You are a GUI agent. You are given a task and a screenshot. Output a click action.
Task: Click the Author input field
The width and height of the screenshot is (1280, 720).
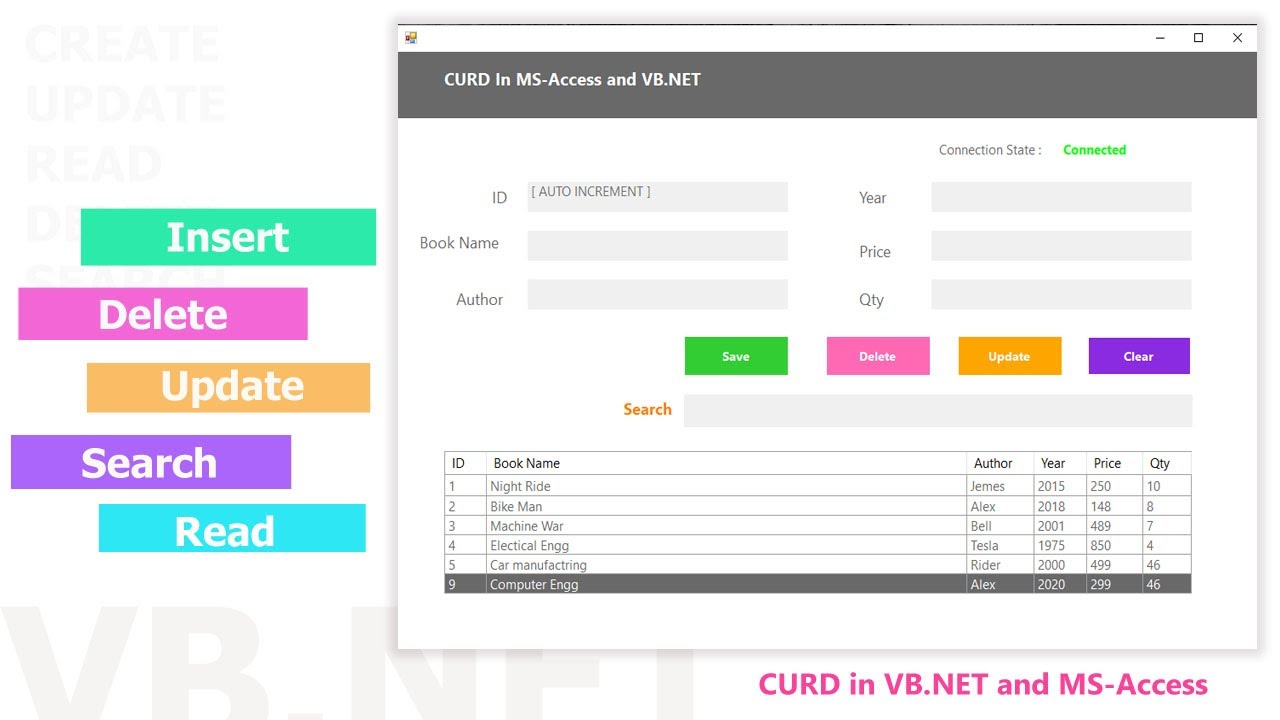pyautogui.click(x=658, y=295)
